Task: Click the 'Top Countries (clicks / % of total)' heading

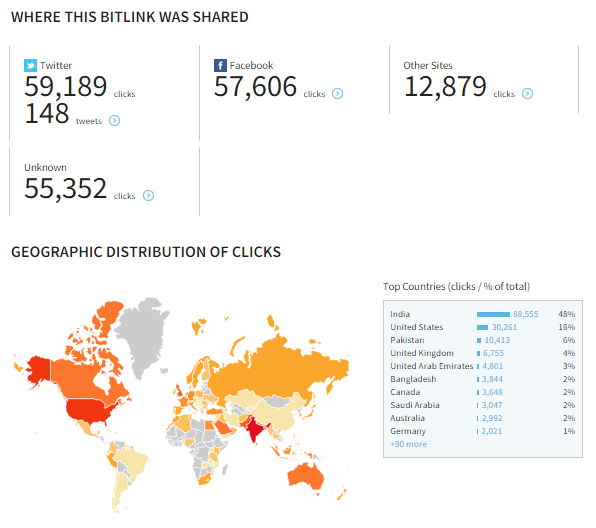Action: [456, 286]
